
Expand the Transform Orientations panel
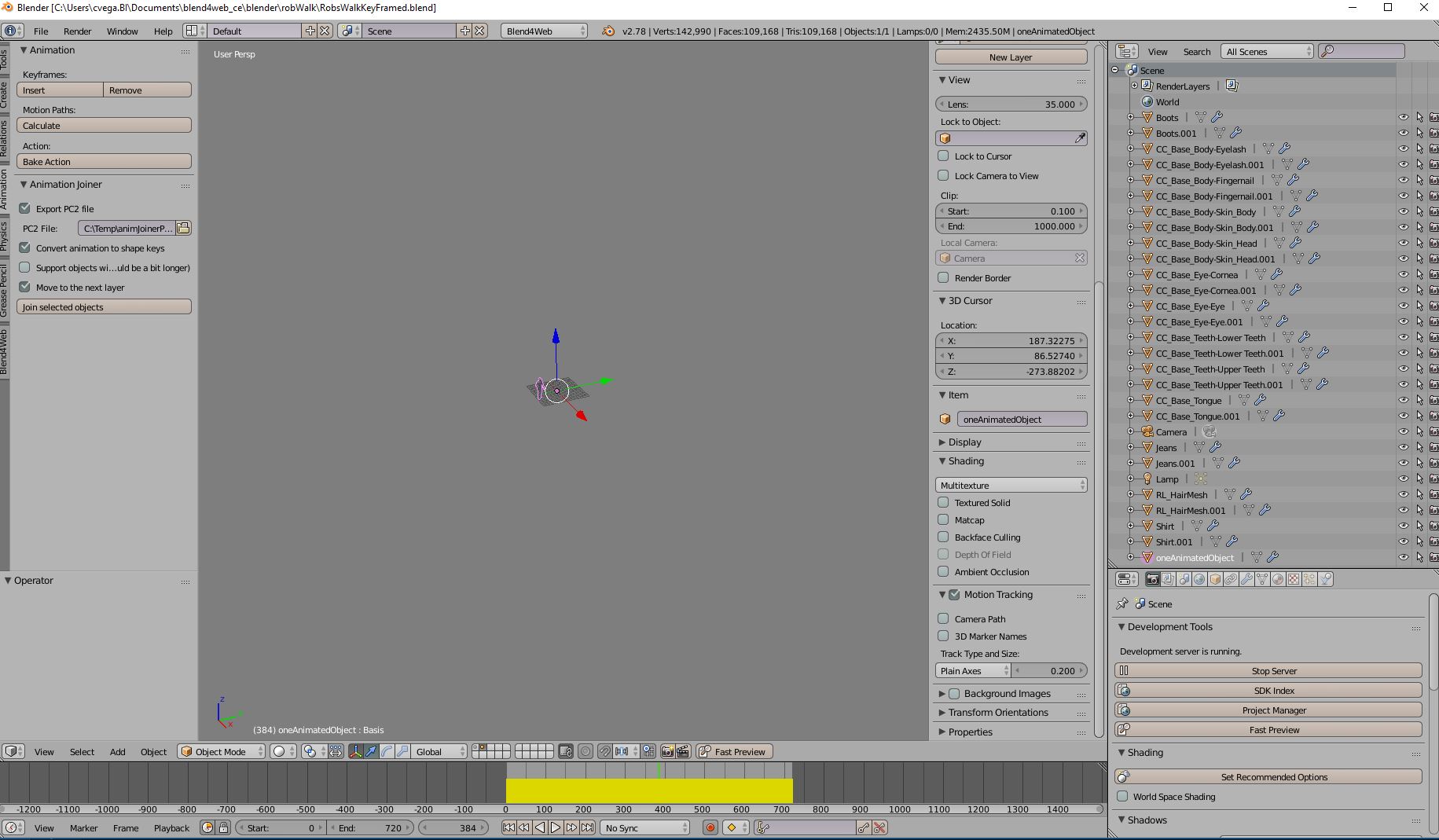(x=942, y=713)
